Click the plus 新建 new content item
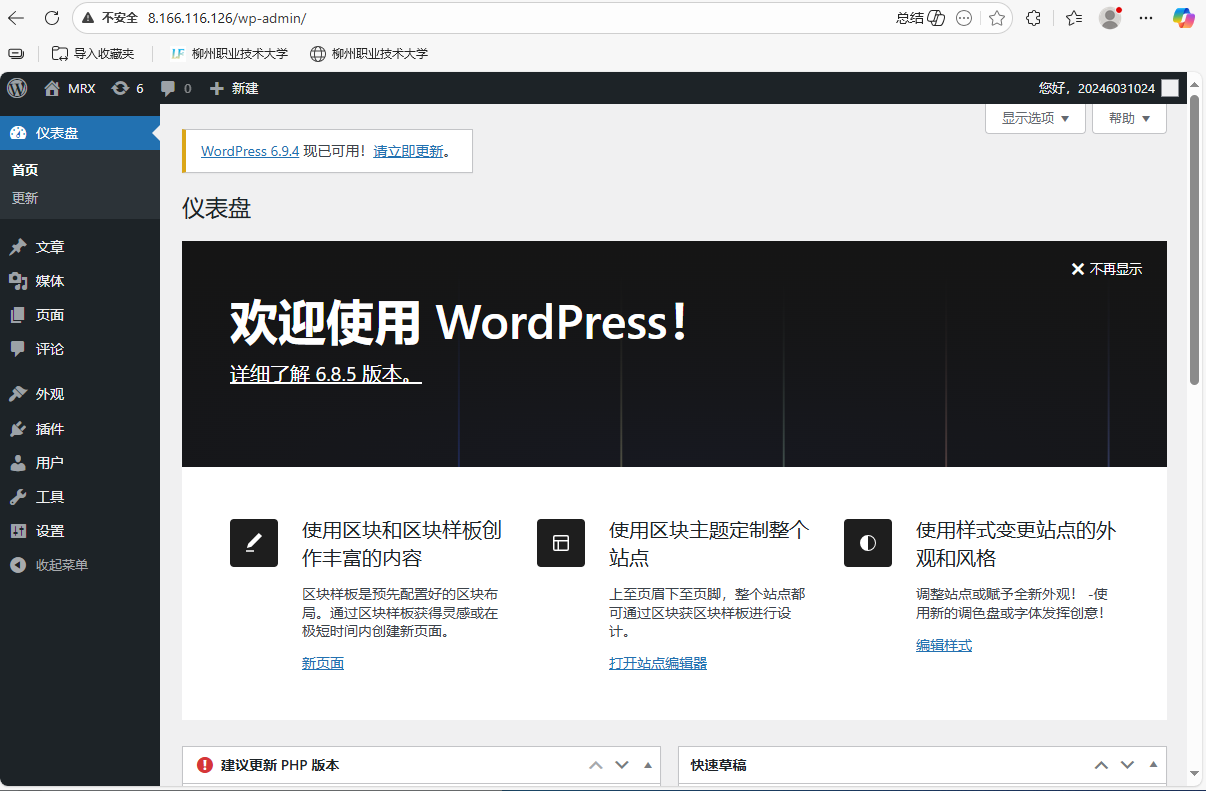 tap(234, 88)
